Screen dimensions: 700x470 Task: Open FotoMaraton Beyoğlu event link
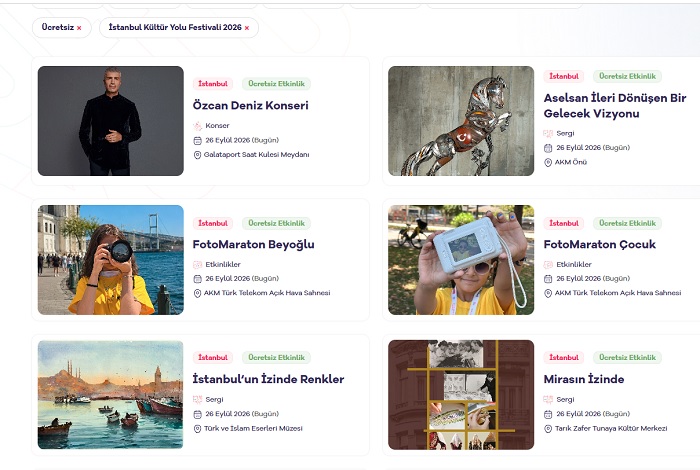(254, 245)
